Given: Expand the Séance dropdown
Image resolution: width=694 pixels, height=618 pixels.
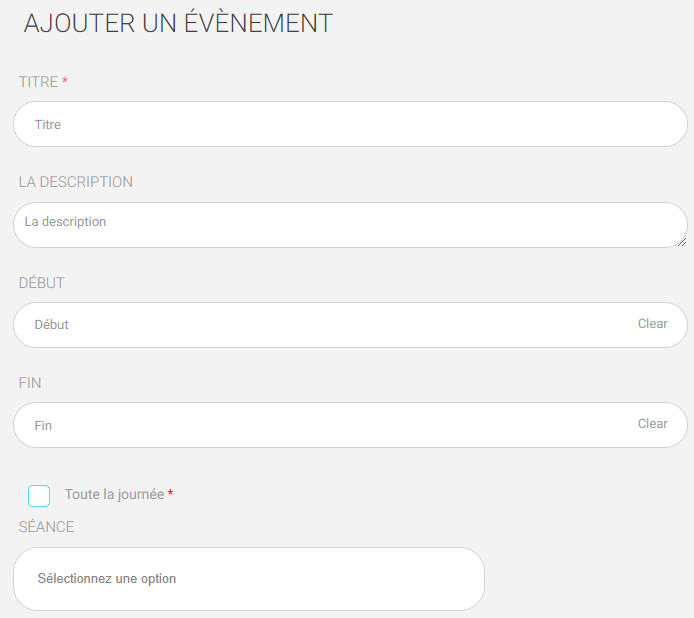Looking at the screenshot, I should pos(248,579).
